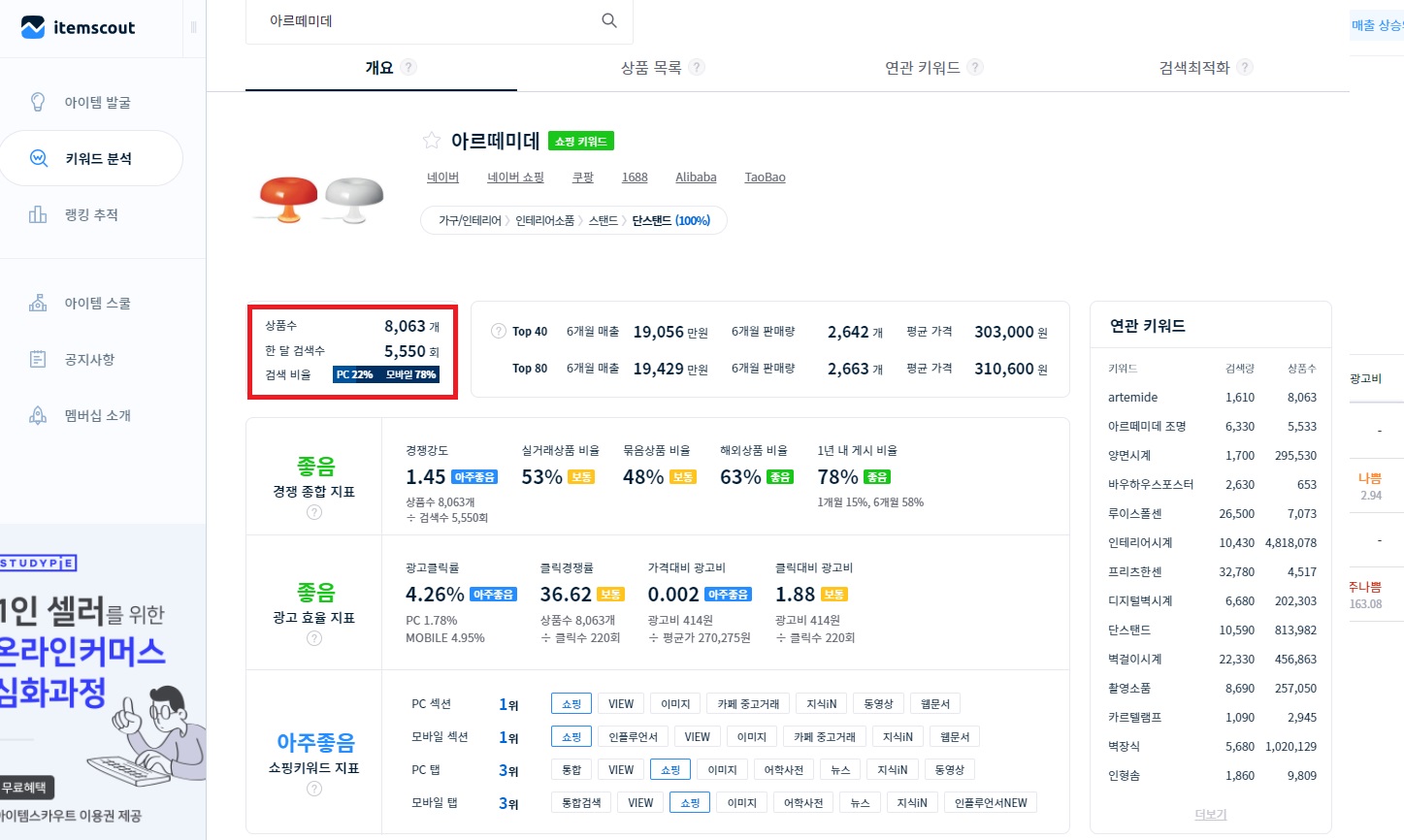Click the 쇼핑 키워드 green badge
Image resolution: width=1404 pixels, height=840 pixels.
[x=581, y=141]
